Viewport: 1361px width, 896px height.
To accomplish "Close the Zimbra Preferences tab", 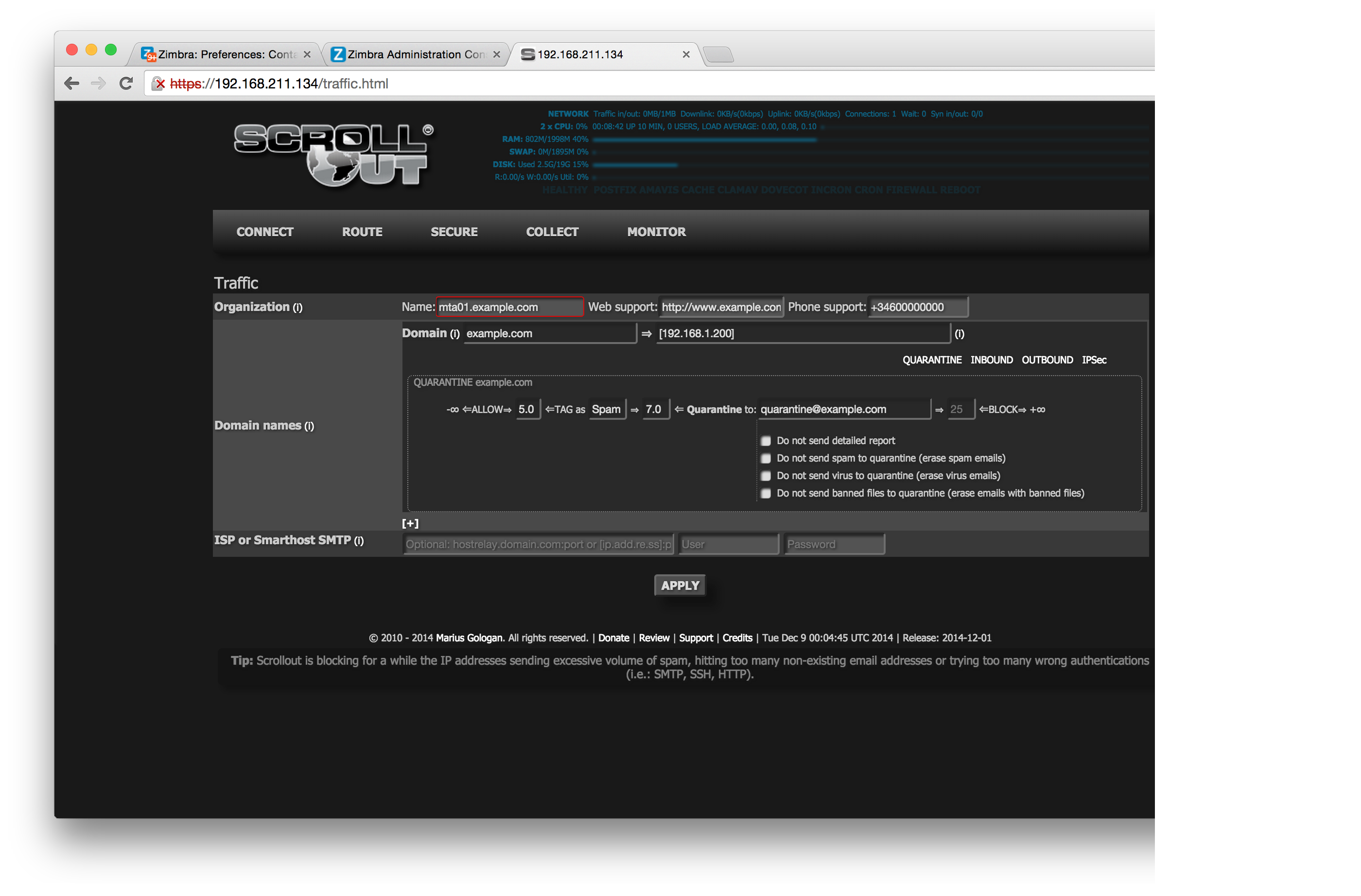I will tap(307, 54).
